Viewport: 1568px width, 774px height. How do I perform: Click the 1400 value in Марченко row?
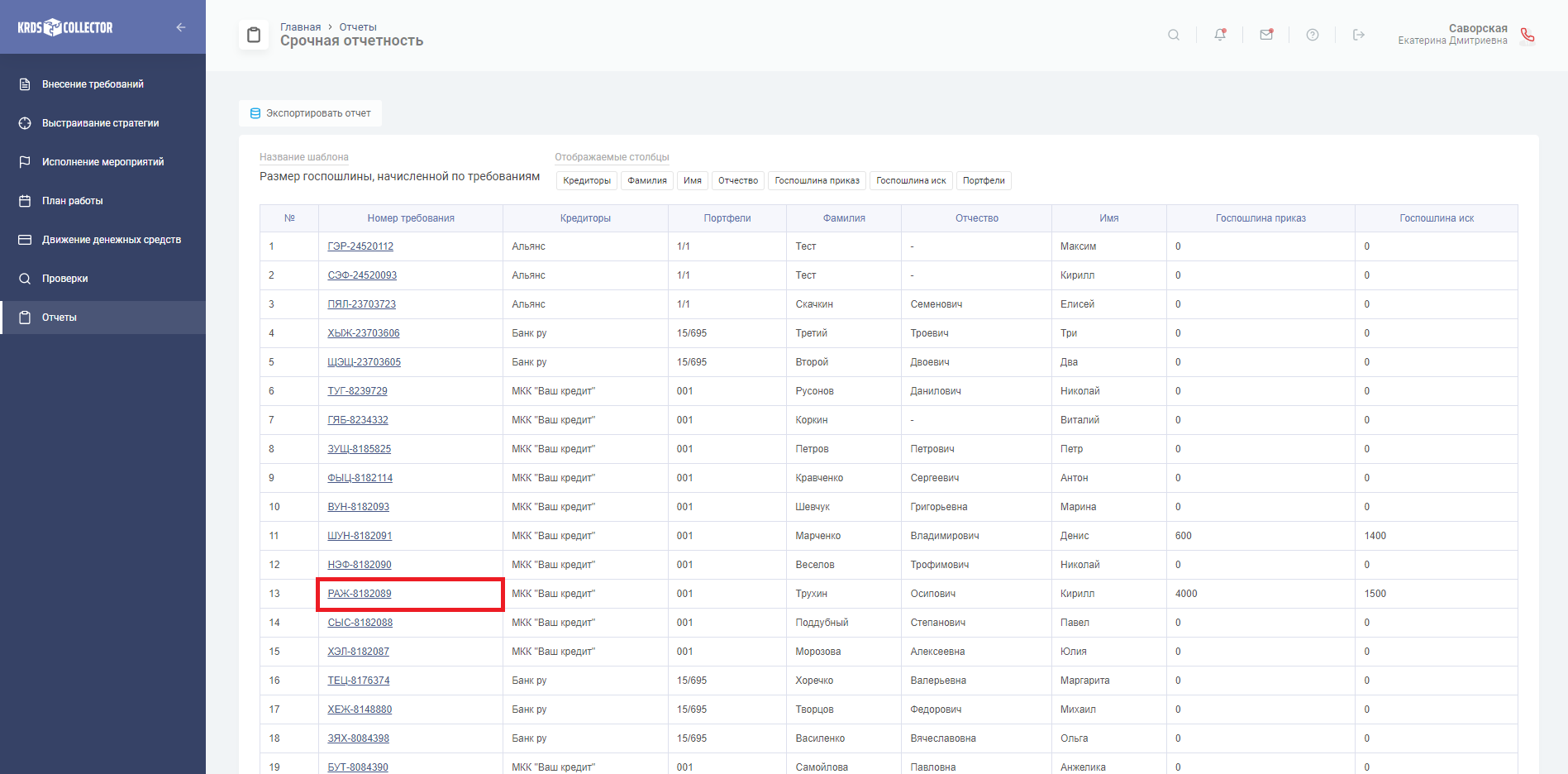point(1375,536)
